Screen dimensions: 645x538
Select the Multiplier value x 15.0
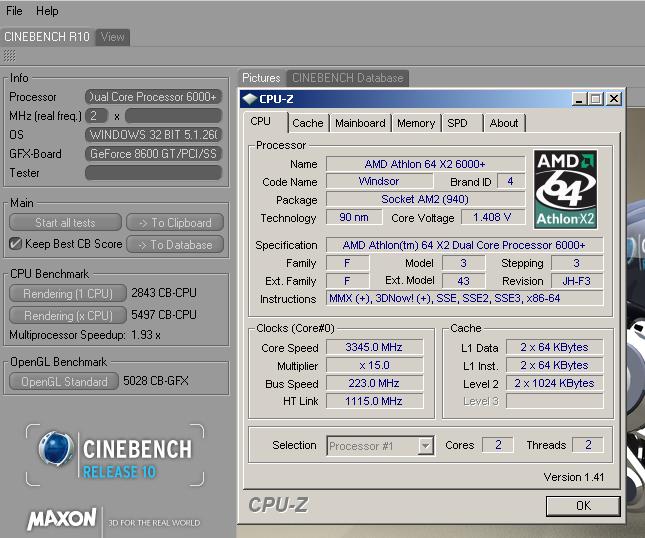pyautogui.click(x=374, y=365)
